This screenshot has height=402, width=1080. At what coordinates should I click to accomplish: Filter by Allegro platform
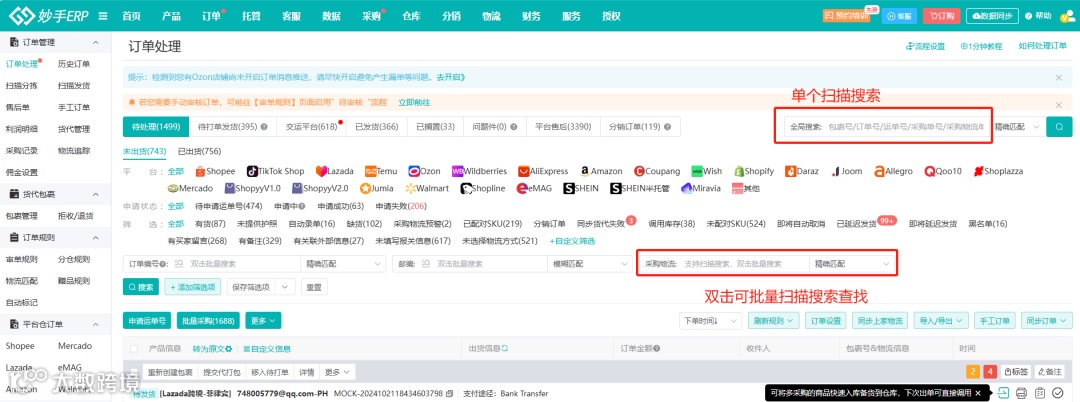(x=893, y=171)
